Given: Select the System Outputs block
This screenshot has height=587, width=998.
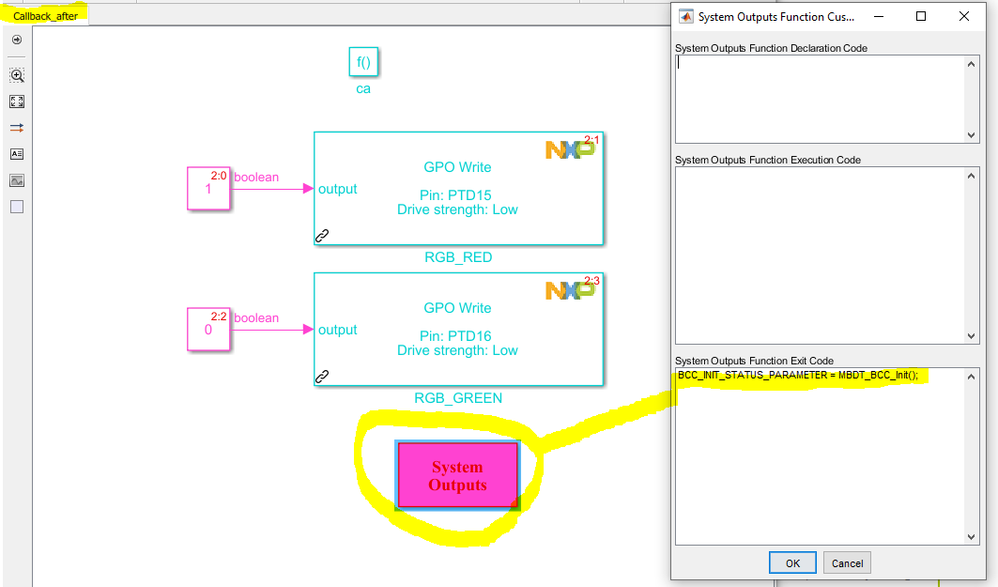Looking at the screenshot, I should click(458, 476).
